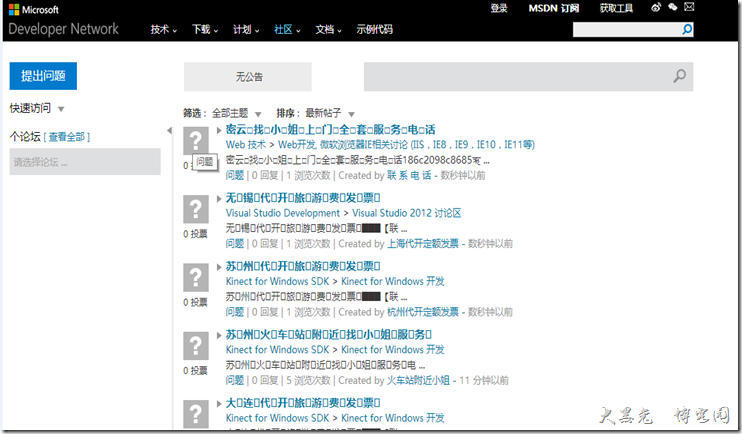This screenshot has width=742, height=434.
Task: Open the 大连代开旅游费发票 post title
Action: tap(303, 403)
